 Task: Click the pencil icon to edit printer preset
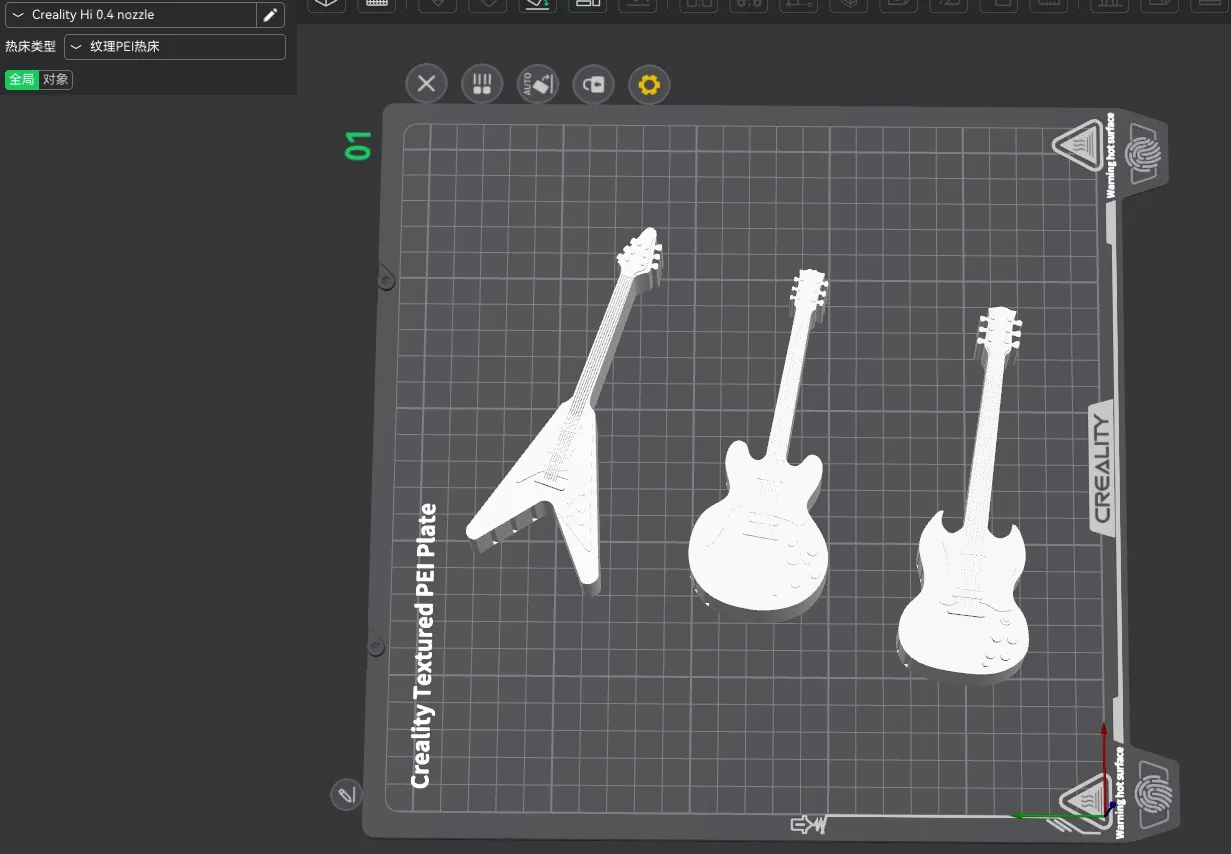(x=270, y=15)
